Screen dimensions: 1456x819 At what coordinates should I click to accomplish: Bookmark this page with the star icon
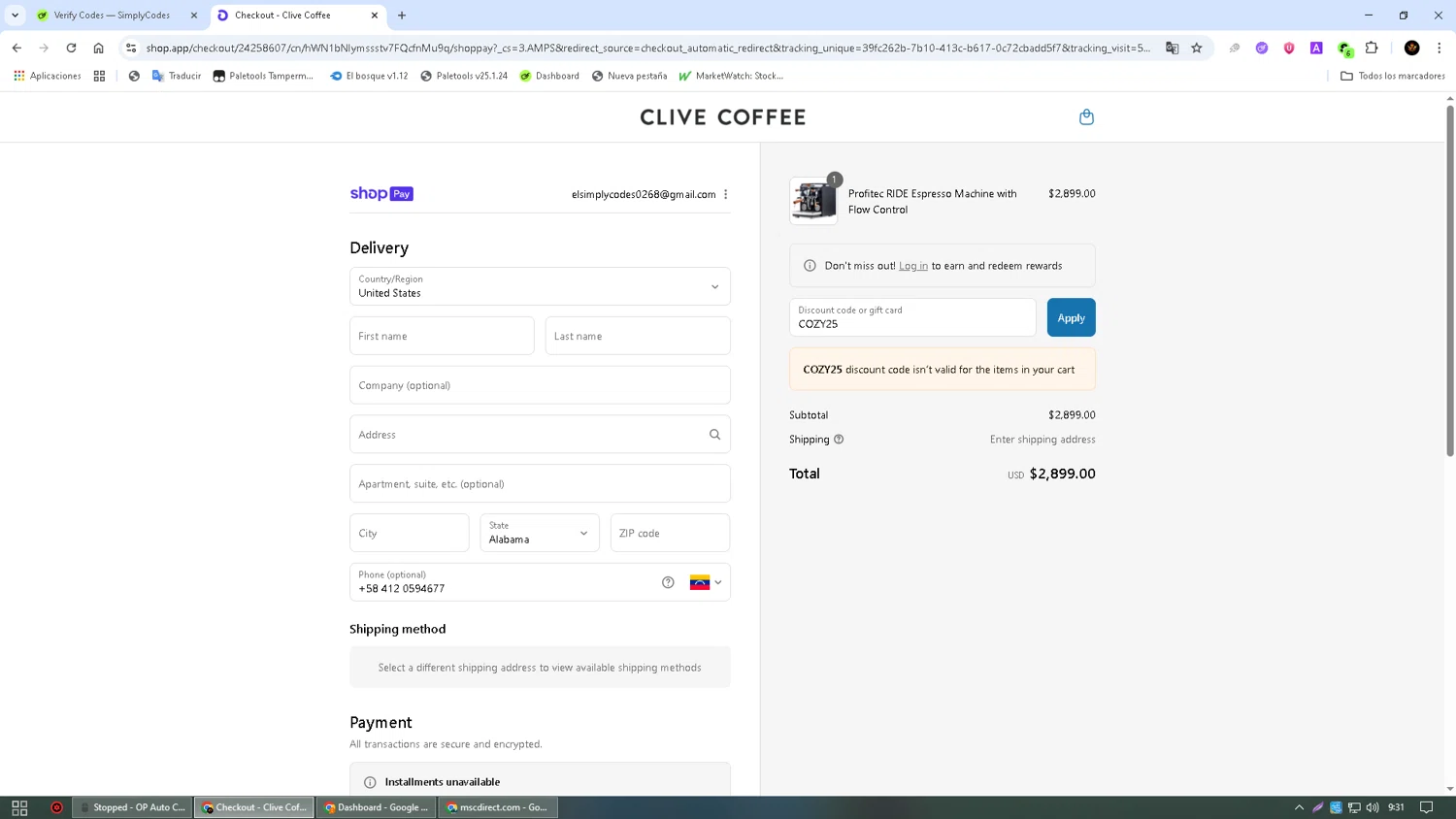tap(1197, 48)
